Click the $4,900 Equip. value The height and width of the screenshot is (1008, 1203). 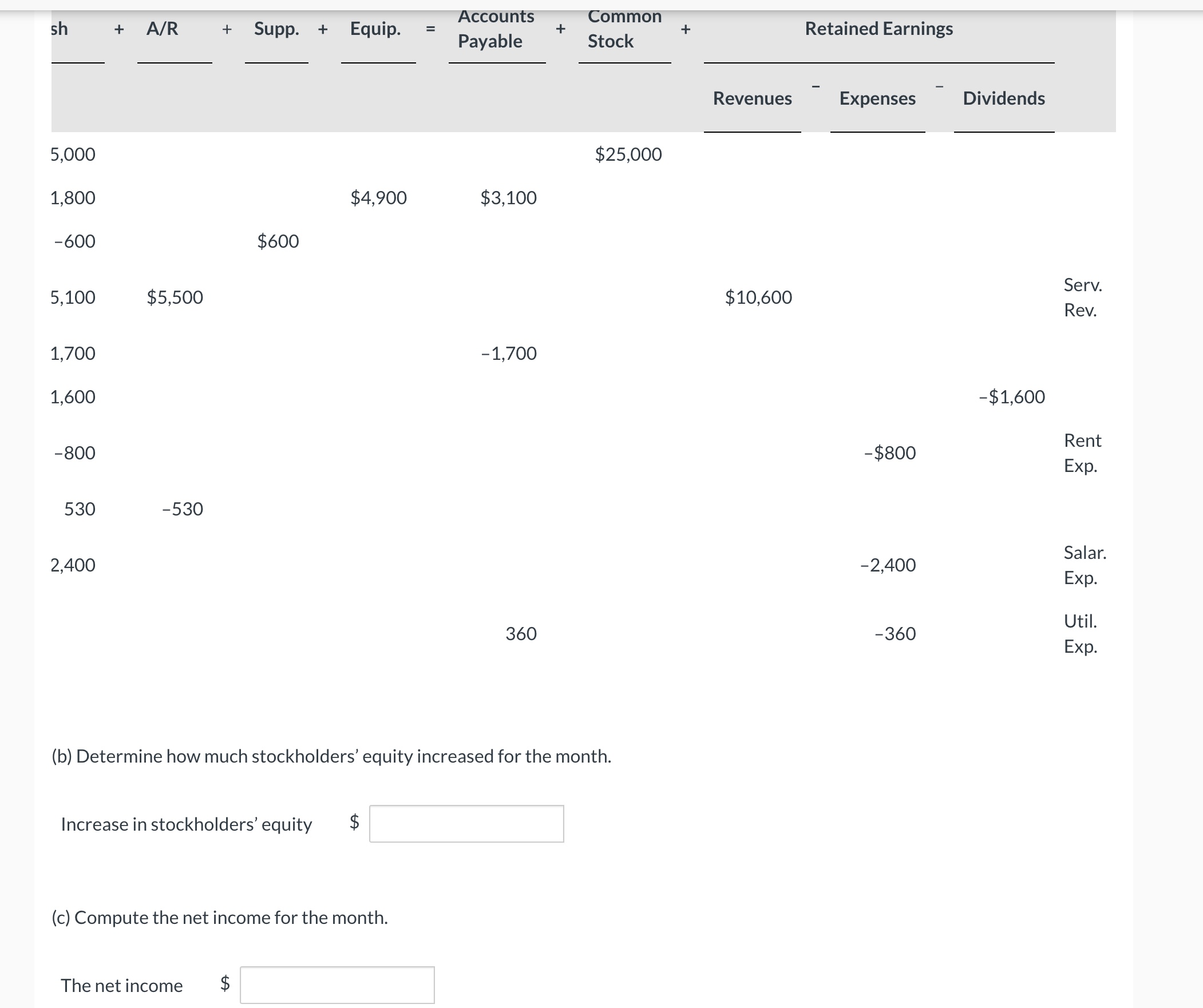[x=379, y=197]
